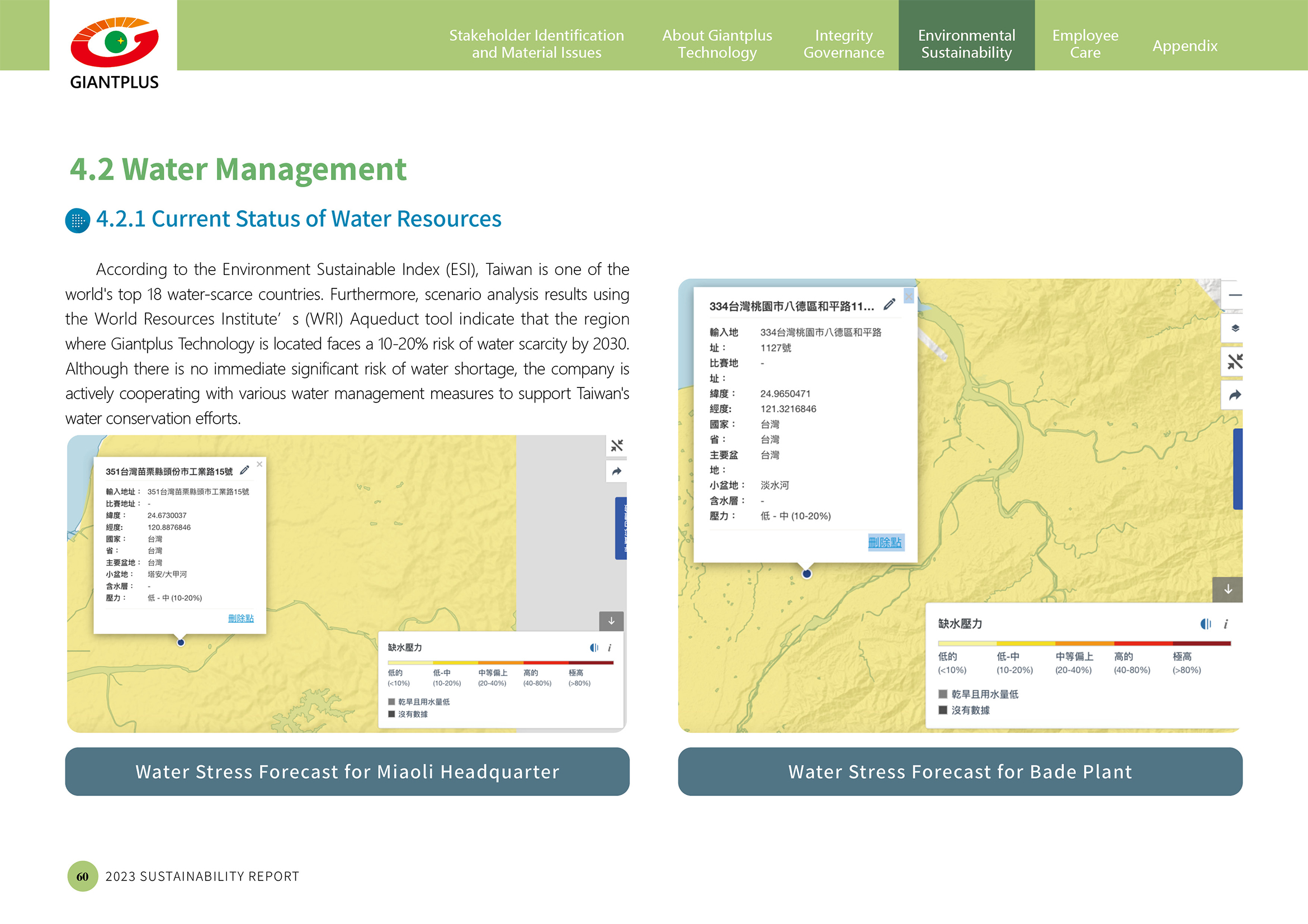The width and height of the screenshot is (1308, 924).
Task: Click the page number 60 badge
Action: pyautogui.click(x=82, y=876)
